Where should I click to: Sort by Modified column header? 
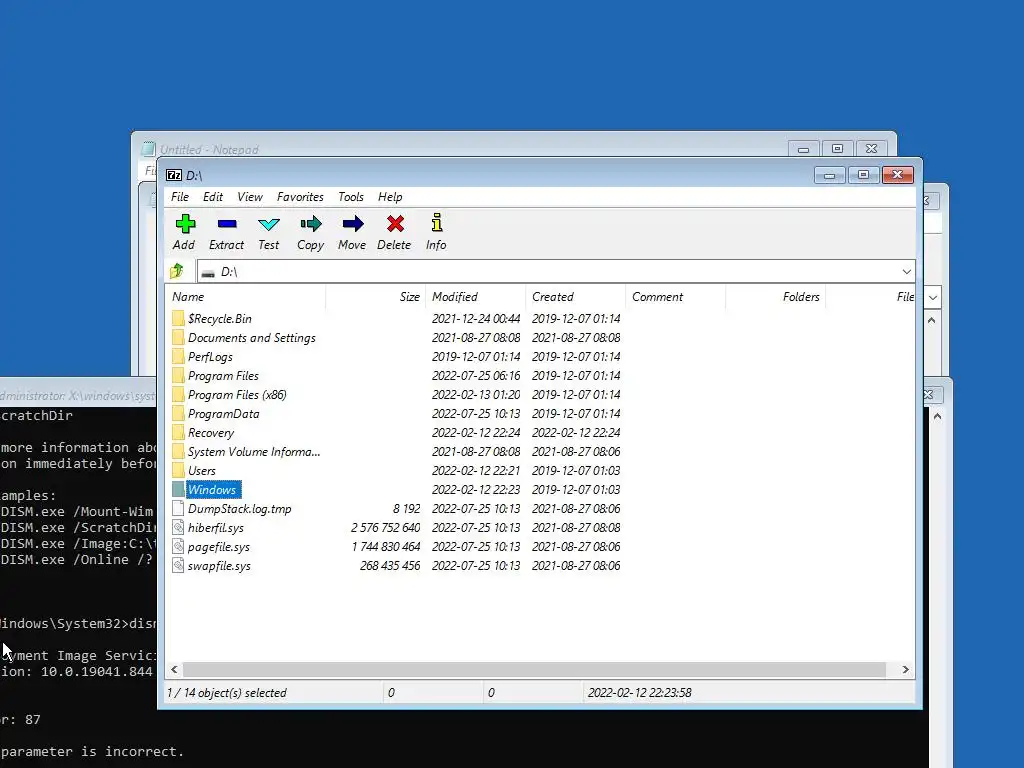coord(475,296)
